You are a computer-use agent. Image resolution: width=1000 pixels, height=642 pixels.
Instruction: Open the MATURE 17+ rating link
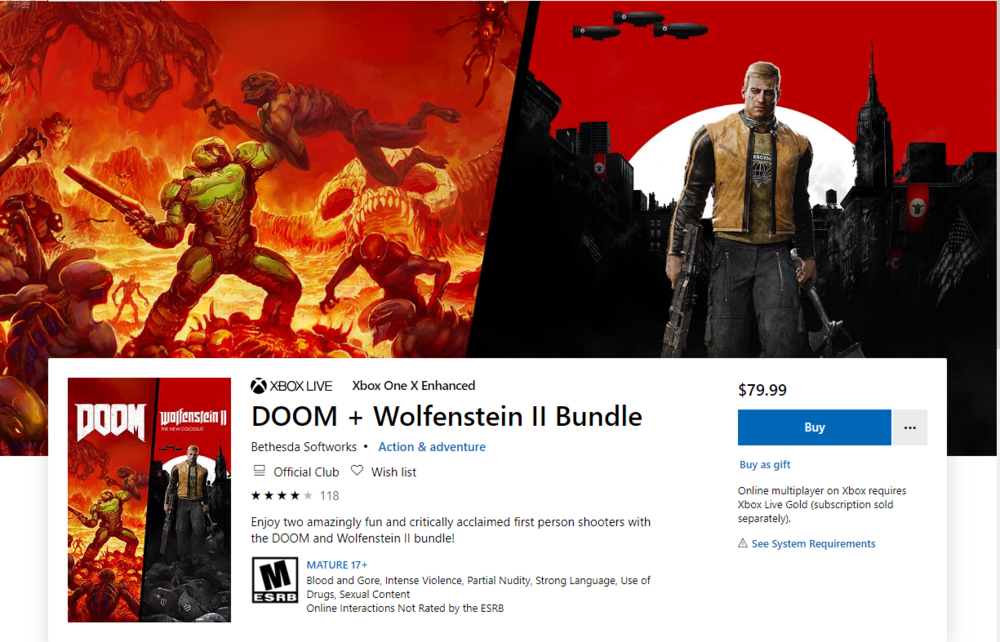337,565
